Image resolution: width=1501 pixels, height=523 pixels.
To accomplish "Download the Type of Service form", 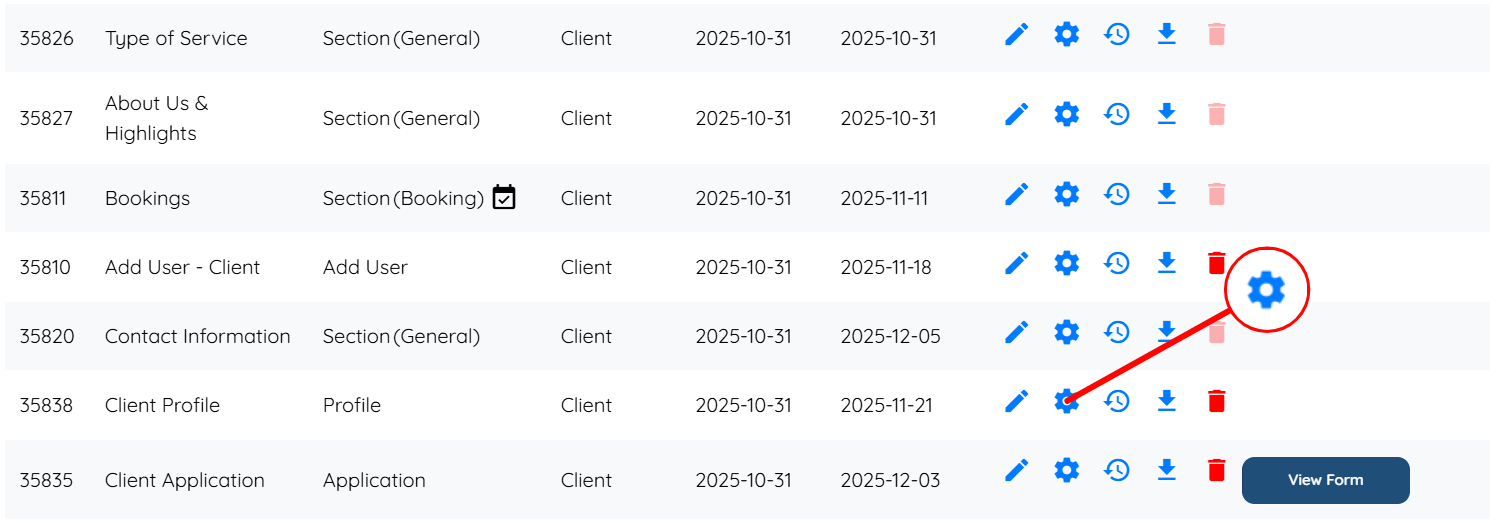I will [1166, 35].
